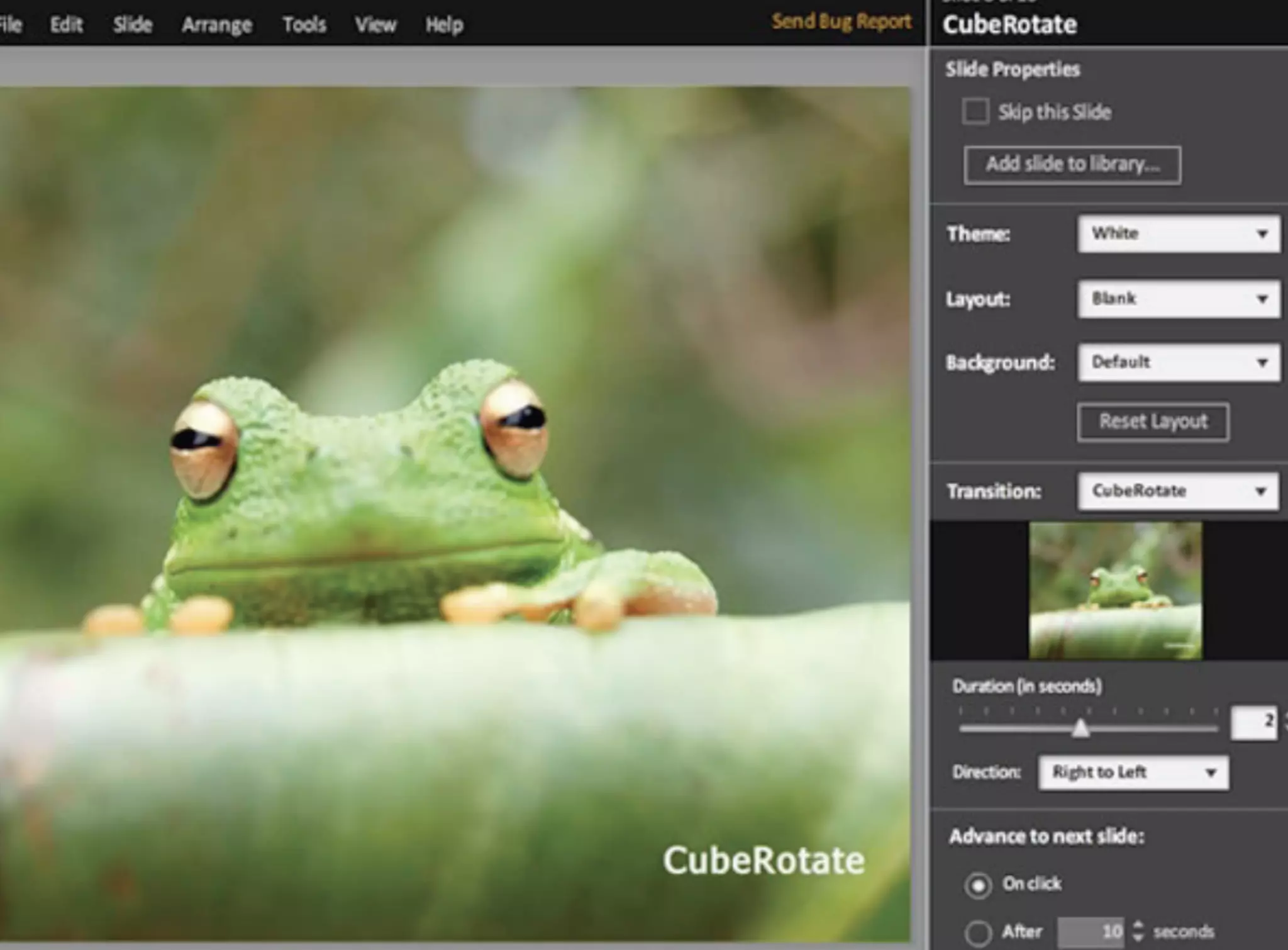This screenshot has height=950, width=1288.
Task: Expand the Layout dropdown showing Blank
Action: point(1179,299)
